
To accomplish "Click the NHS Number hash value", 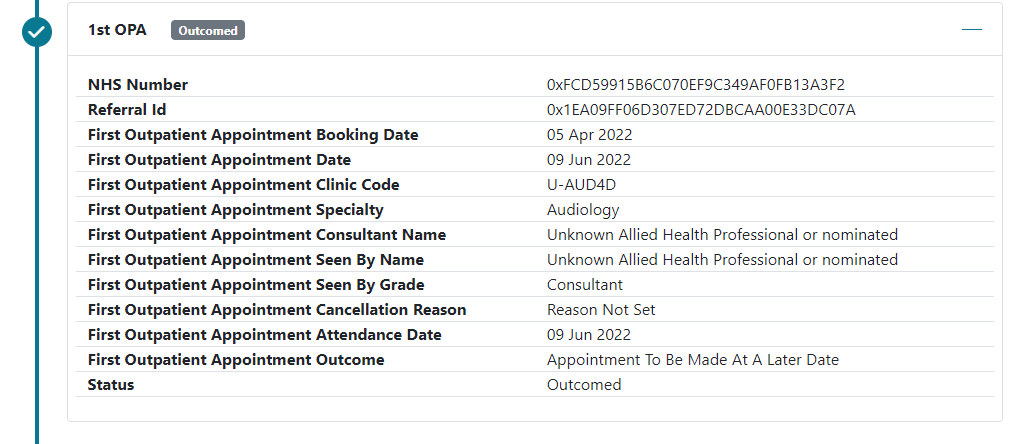I will pyautogui.click(x=697, y=85).
